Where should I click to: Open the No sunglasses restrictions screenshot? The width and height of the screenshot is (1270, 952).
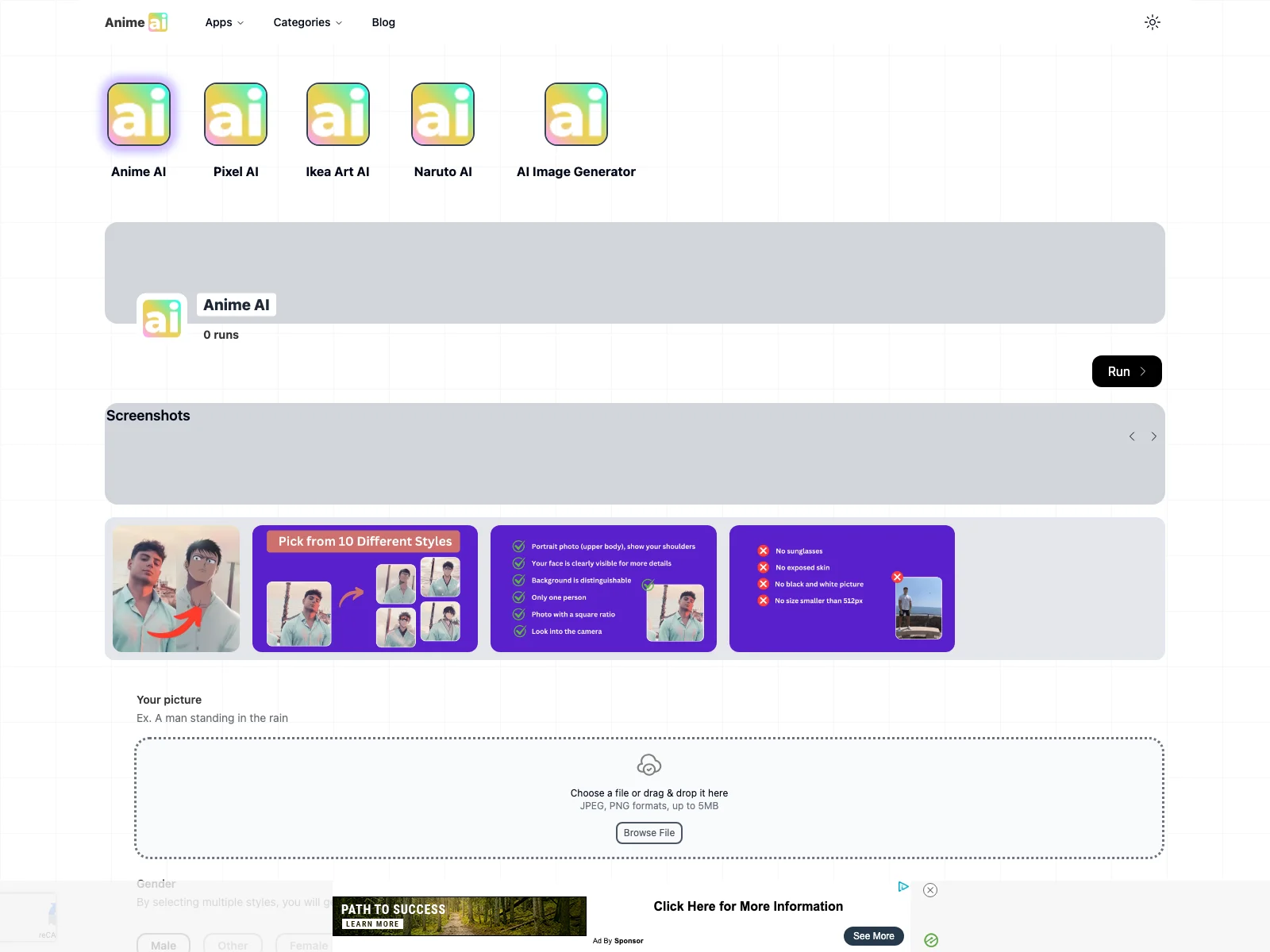point(842,589)
